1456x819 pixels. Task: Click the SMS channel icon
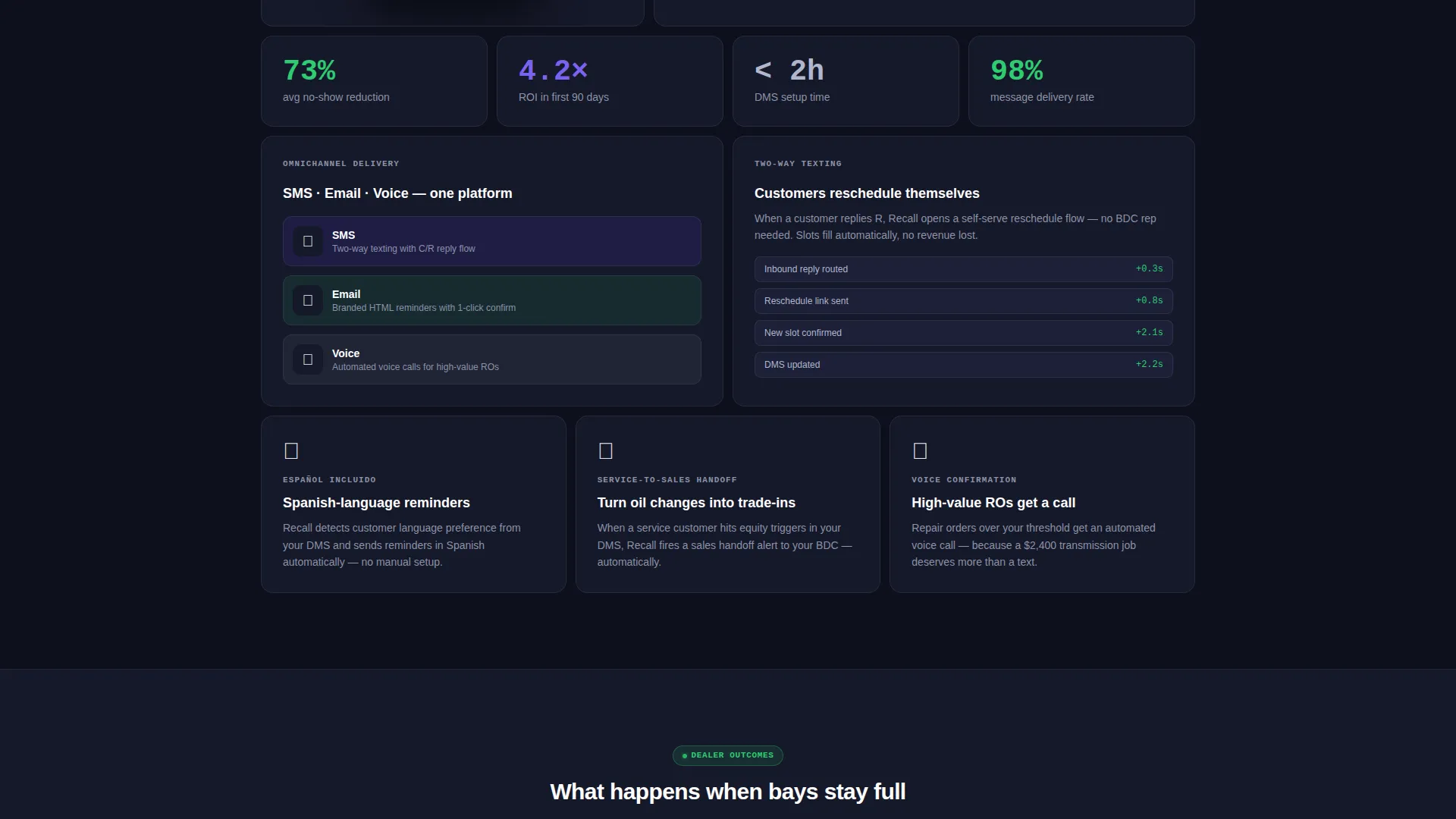tap(308, 241)
